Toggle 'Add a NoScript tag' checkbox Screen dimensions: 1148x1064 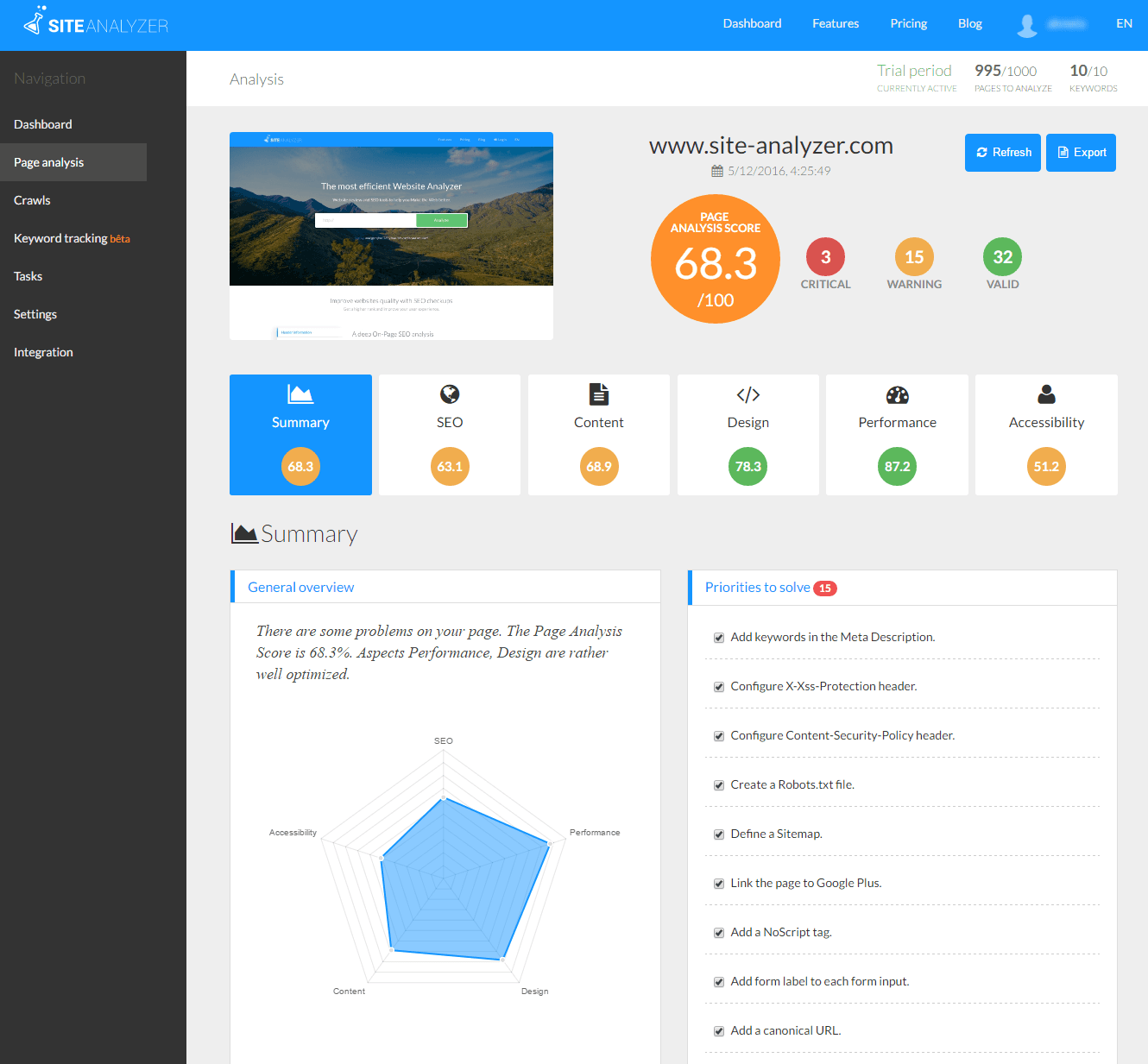719,933
